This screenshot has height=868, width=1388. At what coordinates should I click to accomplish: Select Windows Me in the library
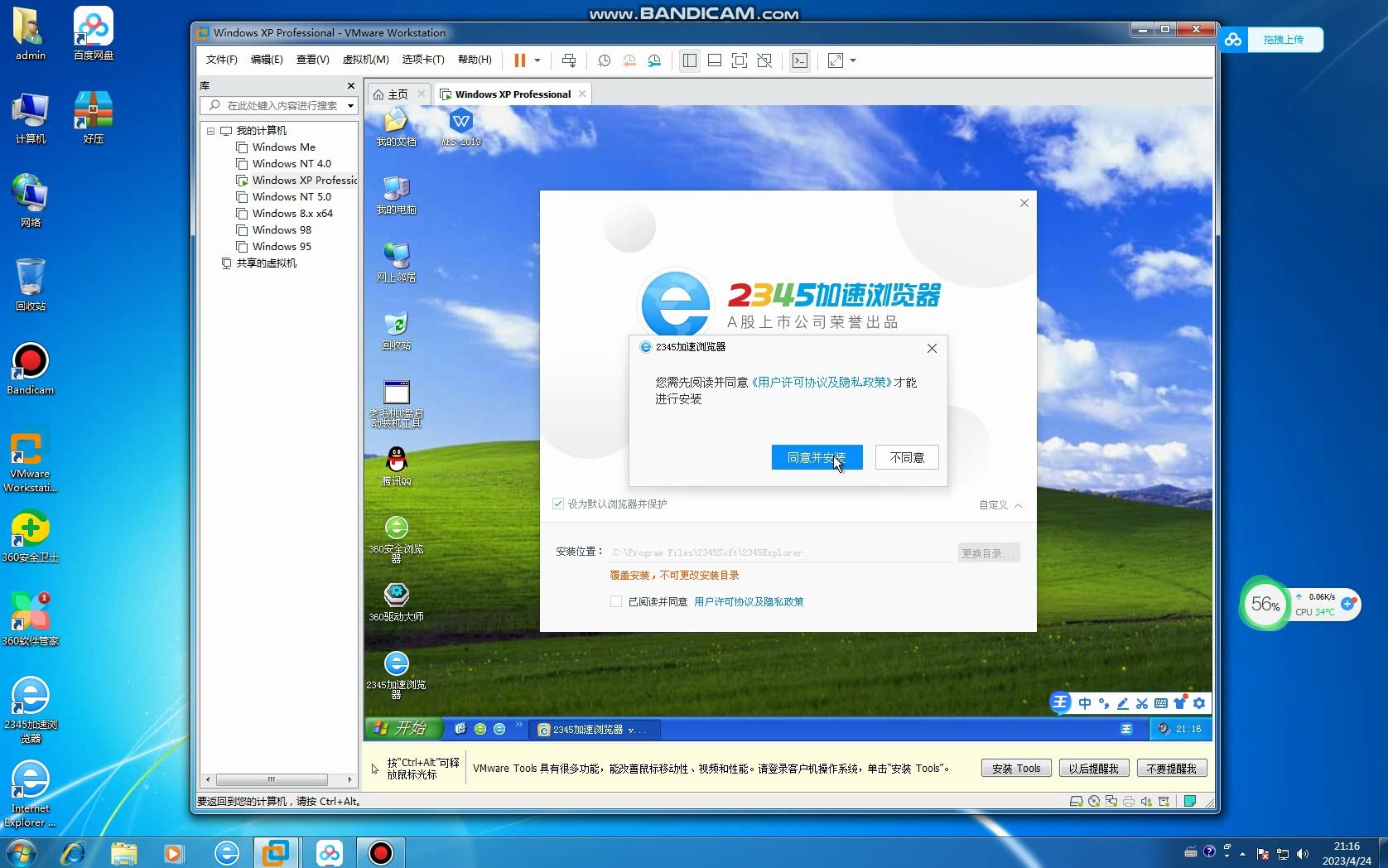click(x=283, y=147)
